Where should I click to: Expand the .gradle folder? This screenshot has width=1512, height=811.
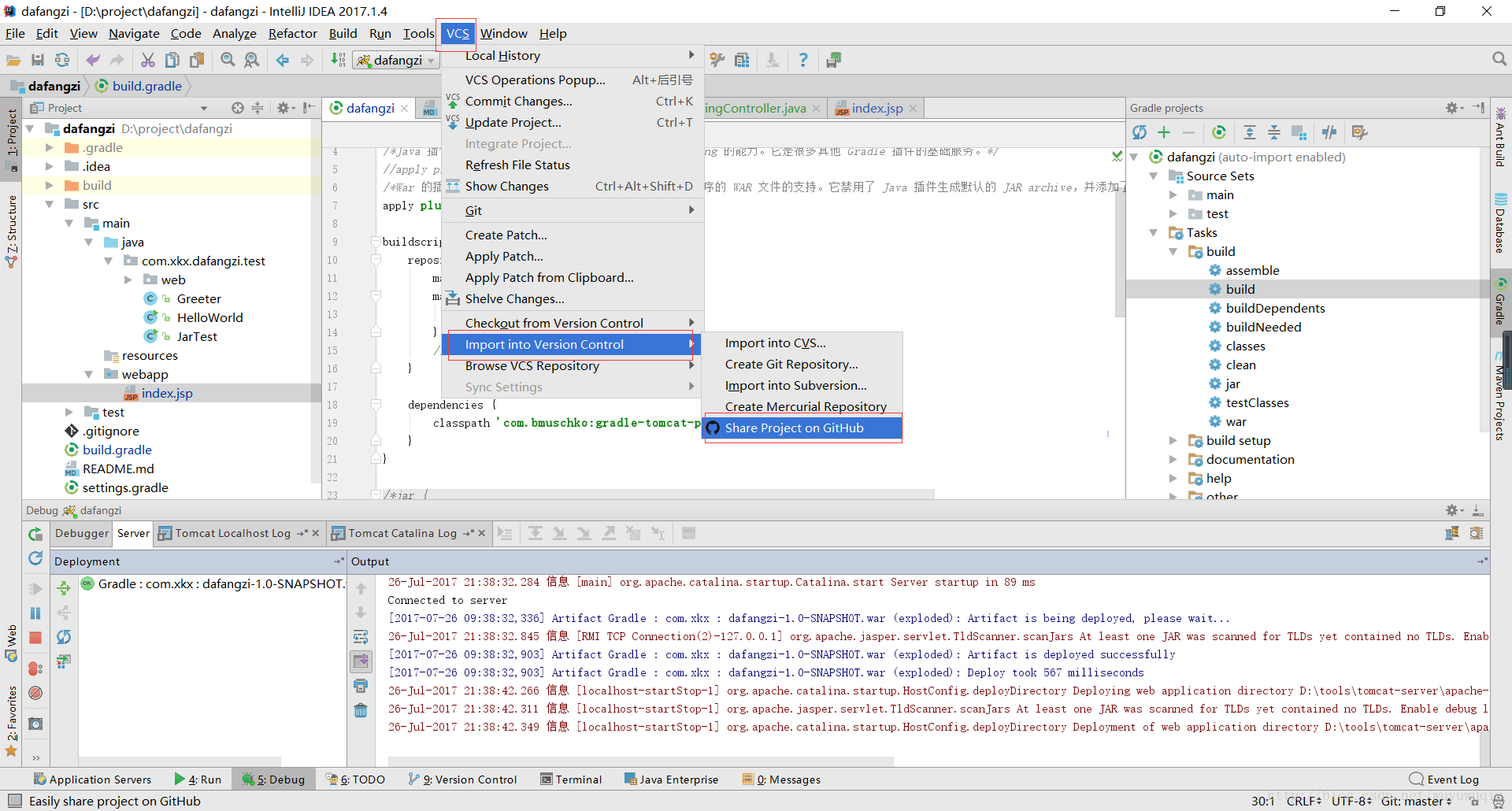point(50,147)
